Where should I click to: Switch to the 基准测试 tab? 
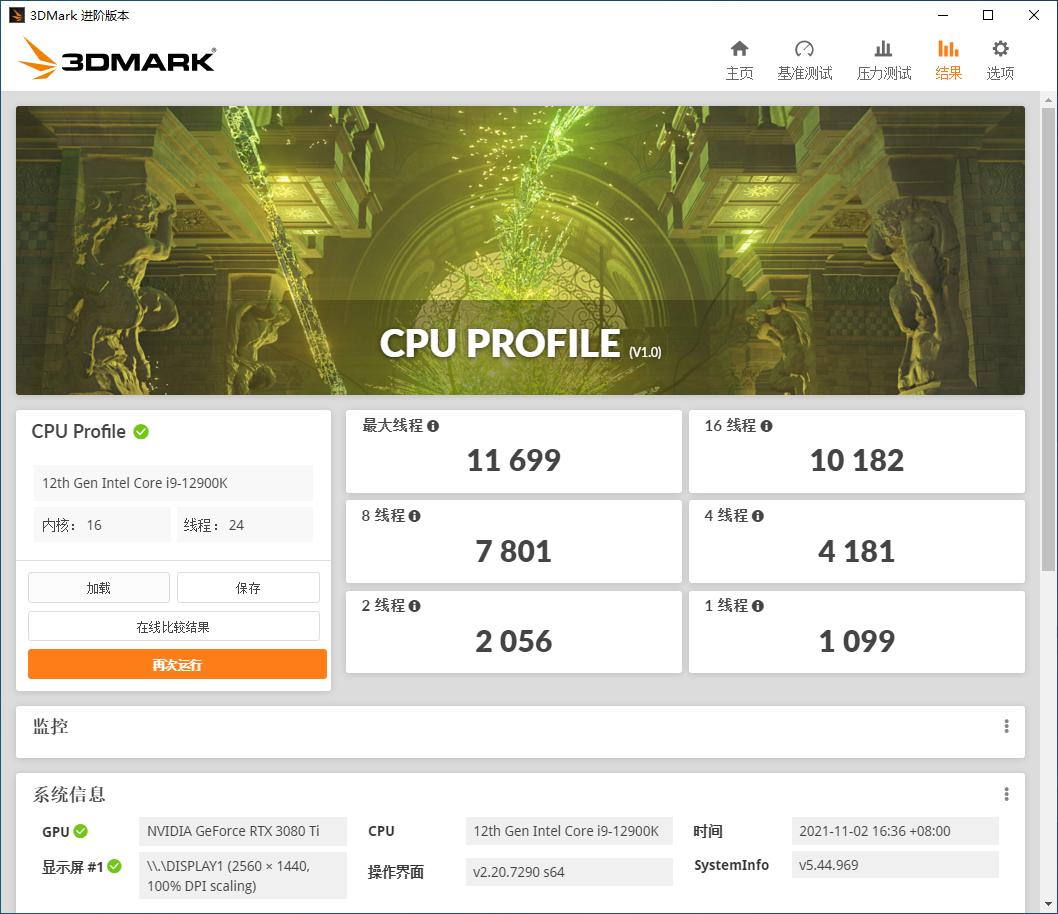point(804,58)
